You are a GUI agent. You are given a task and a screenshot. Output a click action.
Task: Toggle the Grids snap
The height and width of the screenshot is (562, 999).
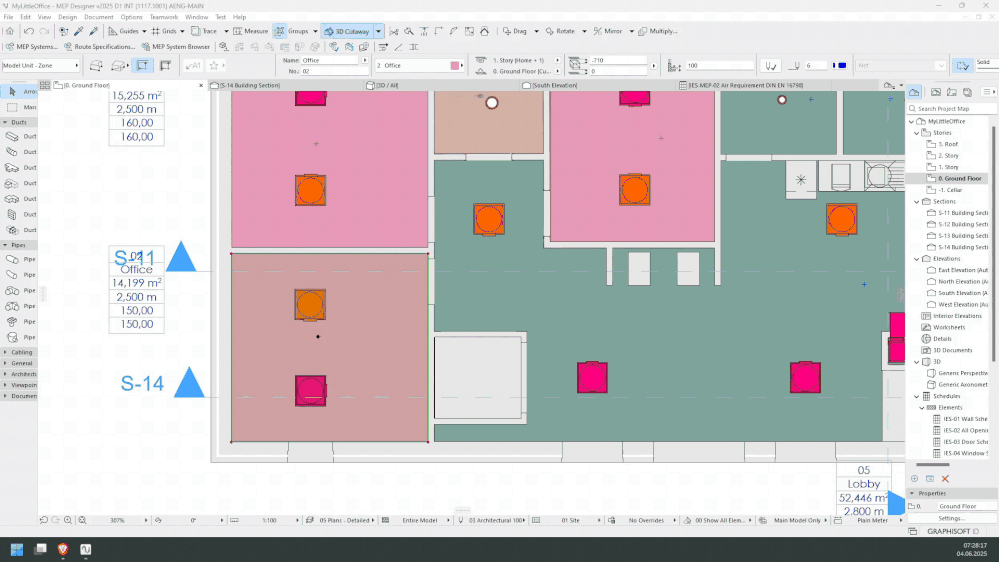click(x=164, y=31)
